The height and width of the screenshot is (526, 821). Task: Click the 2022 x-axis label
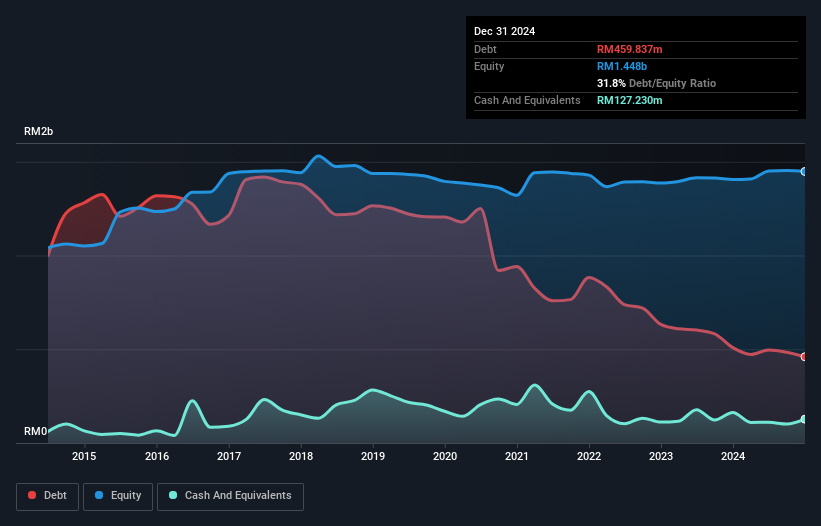coord(589,456)
